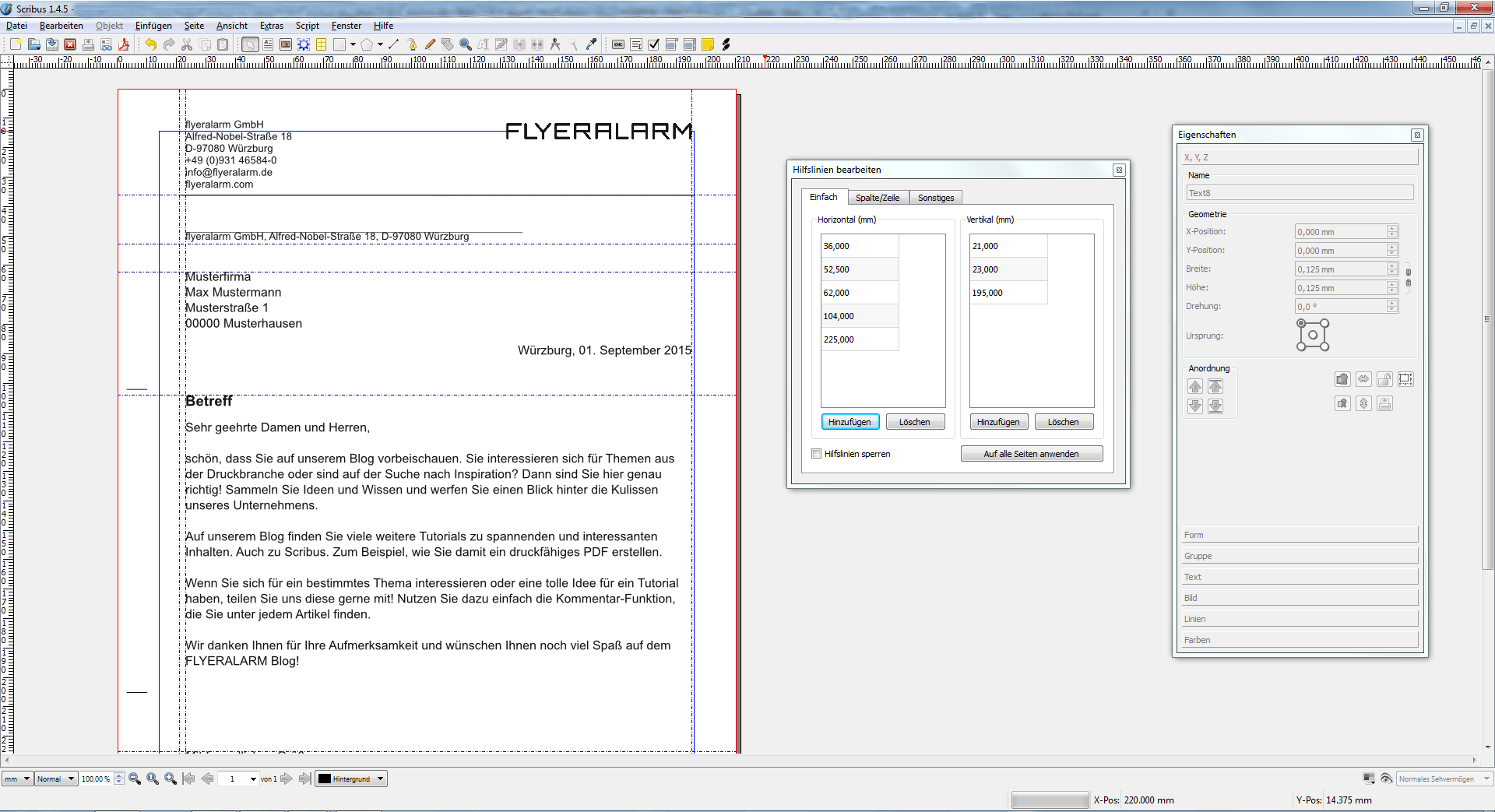1495x812 pixels.
Task: Select the Insert Image Frame tool
Action: [286, 44]
